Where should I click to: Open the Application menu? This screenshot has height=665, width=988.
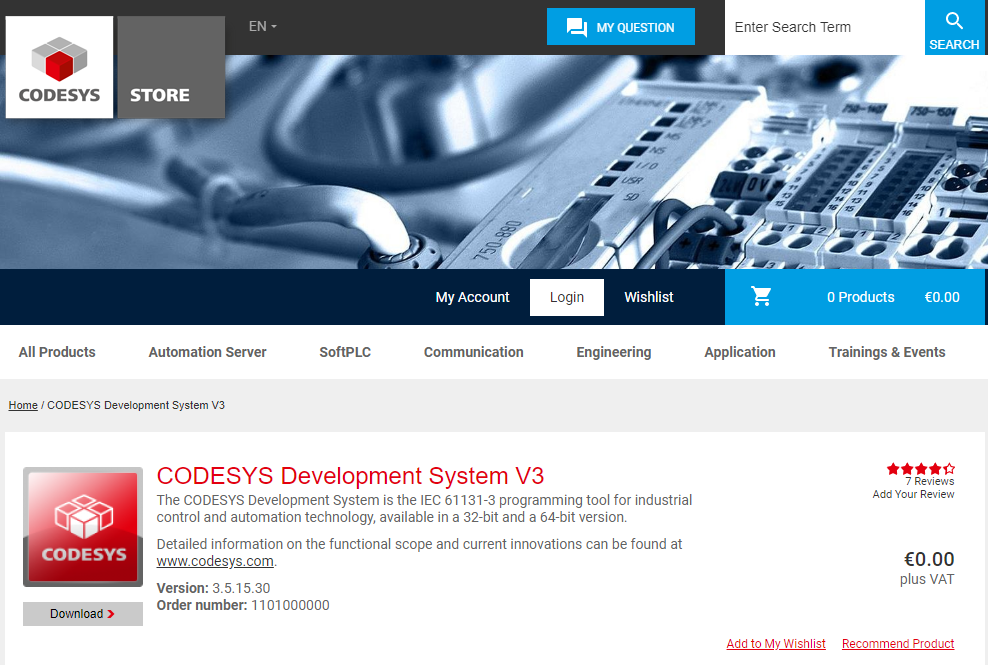point(740,352)
